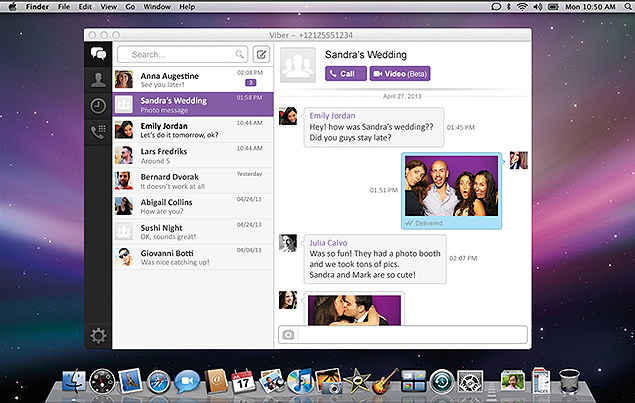635x403 pixels.
Task: Click the Spotlight search icon in menu bar
Action: tap(628, 6)
